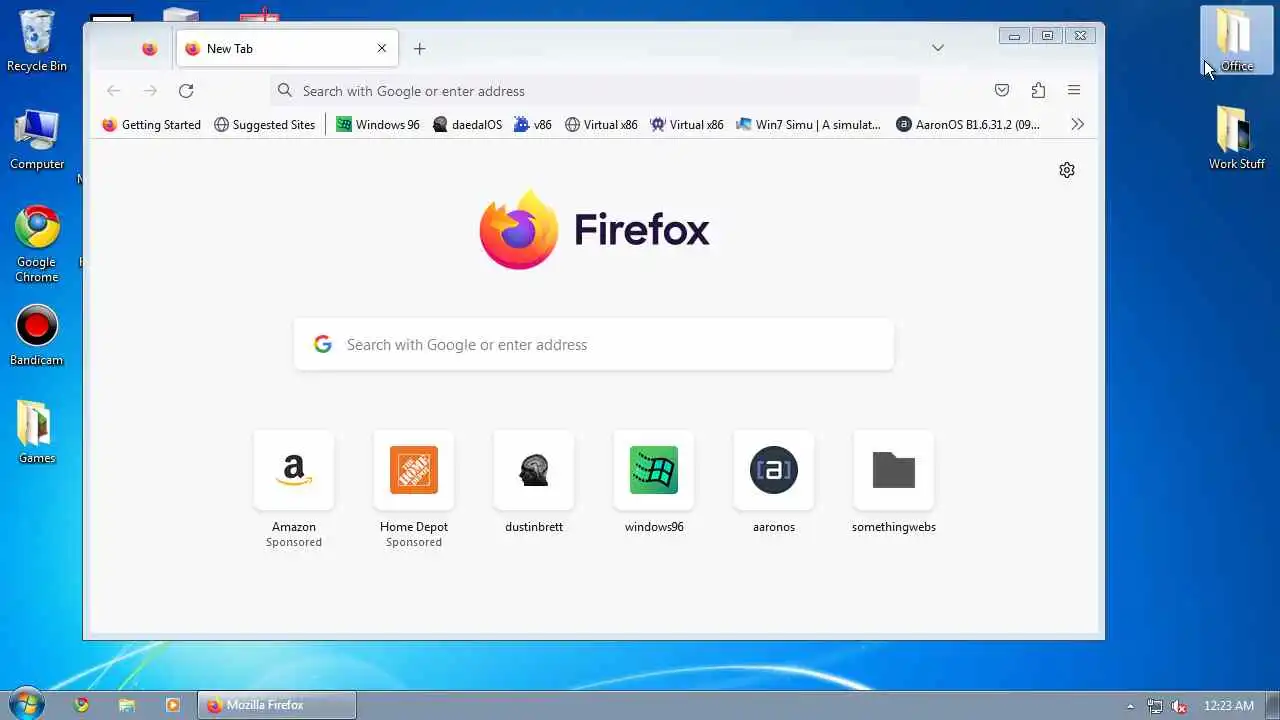Open new tab personalize gear icon
Viewport: 1280px width, 720px height.
coord(1067,170)
